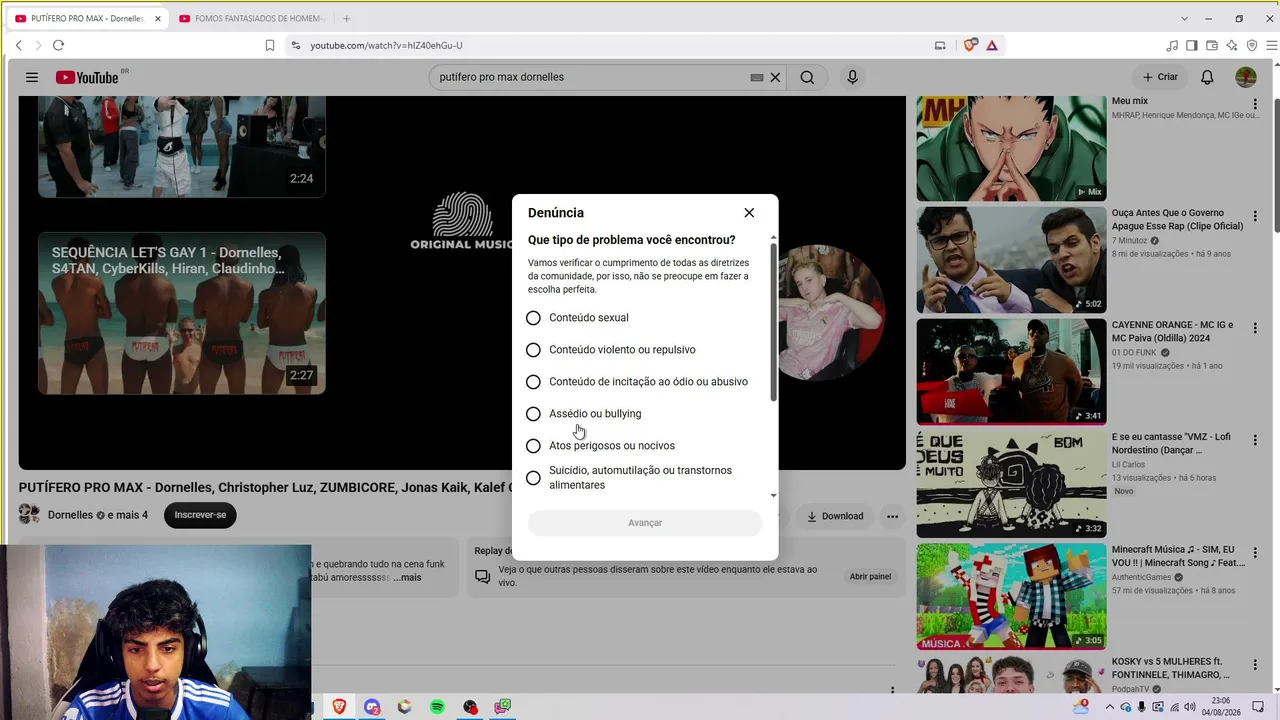Close the Denúncia report dialog
The height and width of the screenshot is (720, 1280).
pos(749,213)
